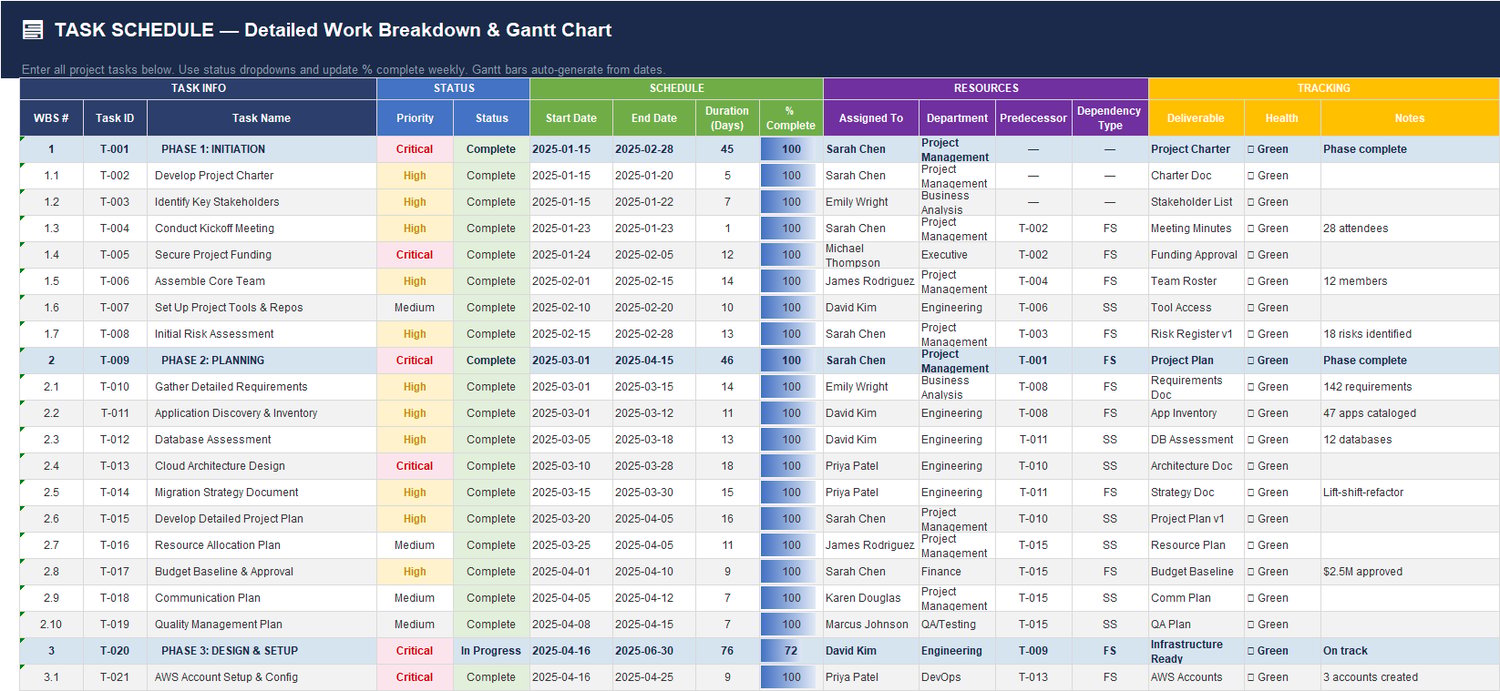Select the 'PHASE 3: DESIGN & SETUP' cell
Screen dimensions: 1500x691
[262, 651]
